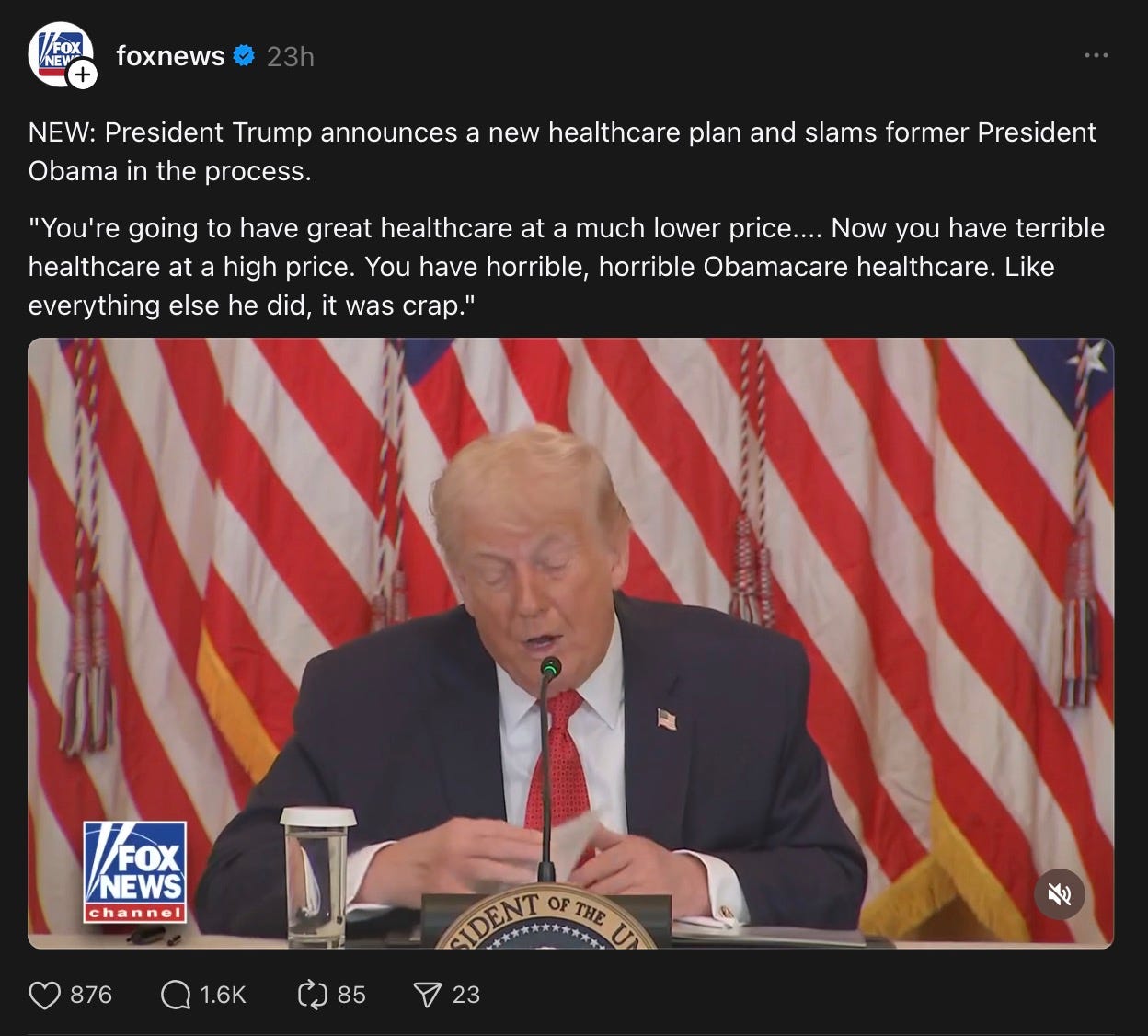The width and height of the screenshot is (1148, 1036).
Task: Visit the foxnews username link
Action: pyautogui.click(x=170, y=56)
